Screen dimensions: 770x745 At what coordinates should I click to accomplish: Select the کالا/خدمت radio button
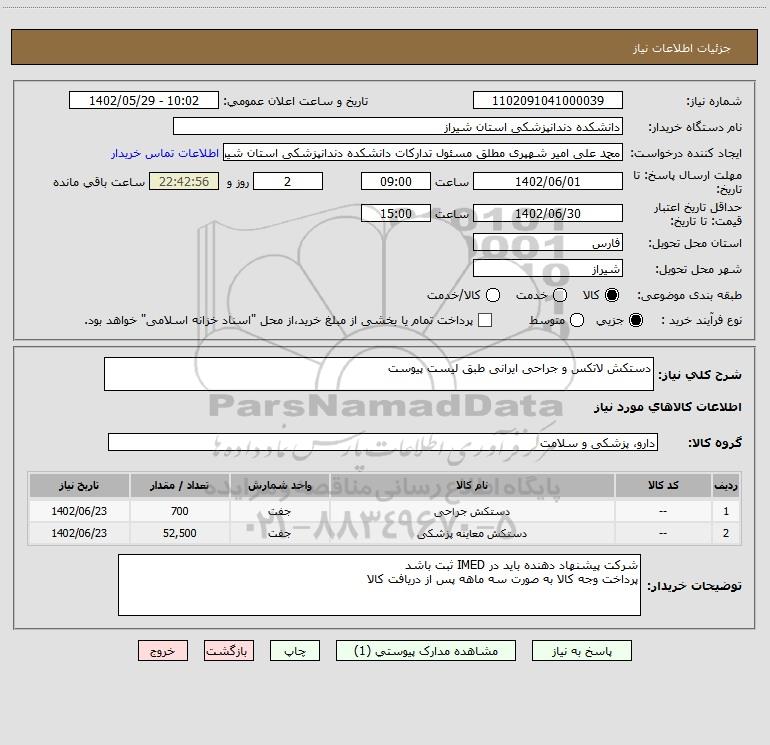(493, 295)
